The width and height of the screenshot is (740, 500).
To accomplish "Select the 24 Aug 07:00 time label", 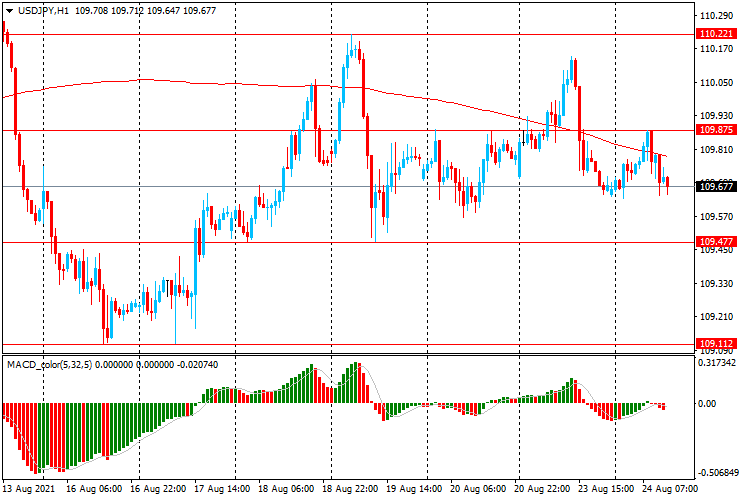I will pos(669,489).
